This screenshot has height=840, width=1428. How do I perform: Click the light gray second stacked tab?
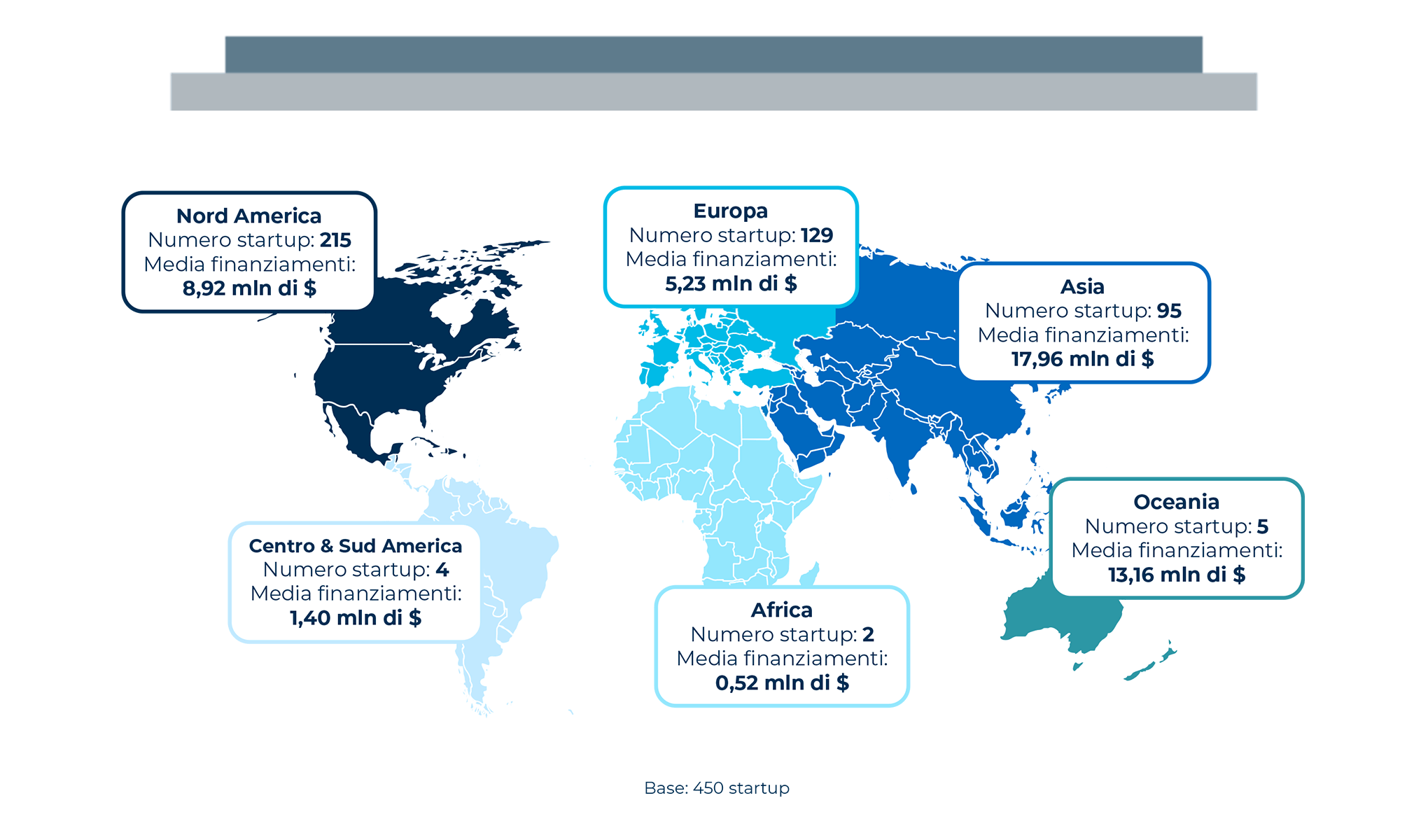point(713,92)
